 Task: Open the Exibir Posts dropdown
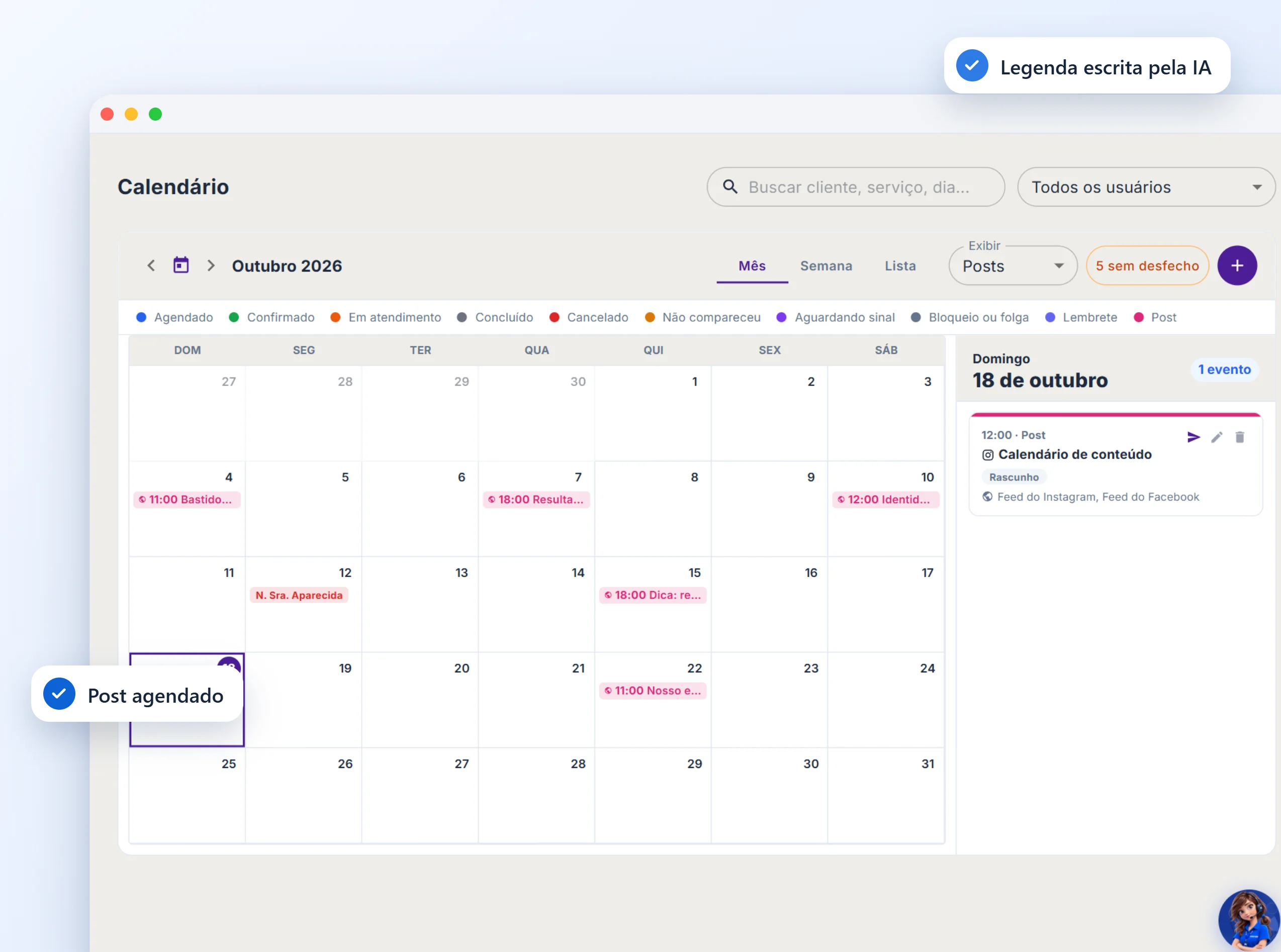tap(1013, 266)
